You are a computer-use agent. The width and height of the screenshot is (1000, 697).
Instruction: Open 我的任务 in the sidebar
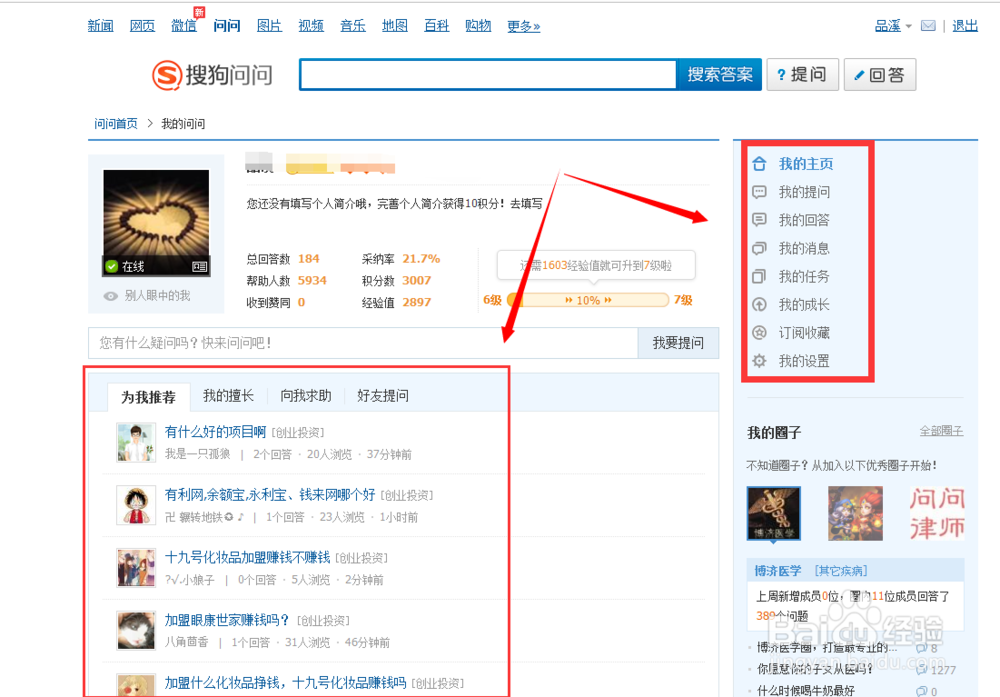[x=804, y=276]
